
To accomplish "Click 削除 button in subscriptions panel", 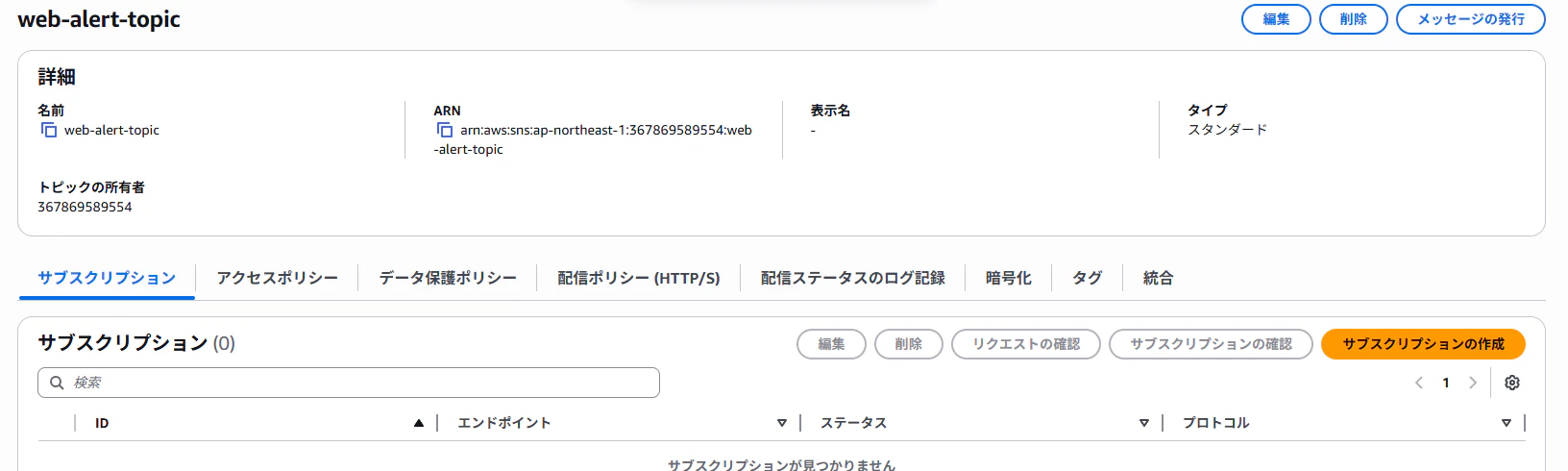I will coord(909,344).
